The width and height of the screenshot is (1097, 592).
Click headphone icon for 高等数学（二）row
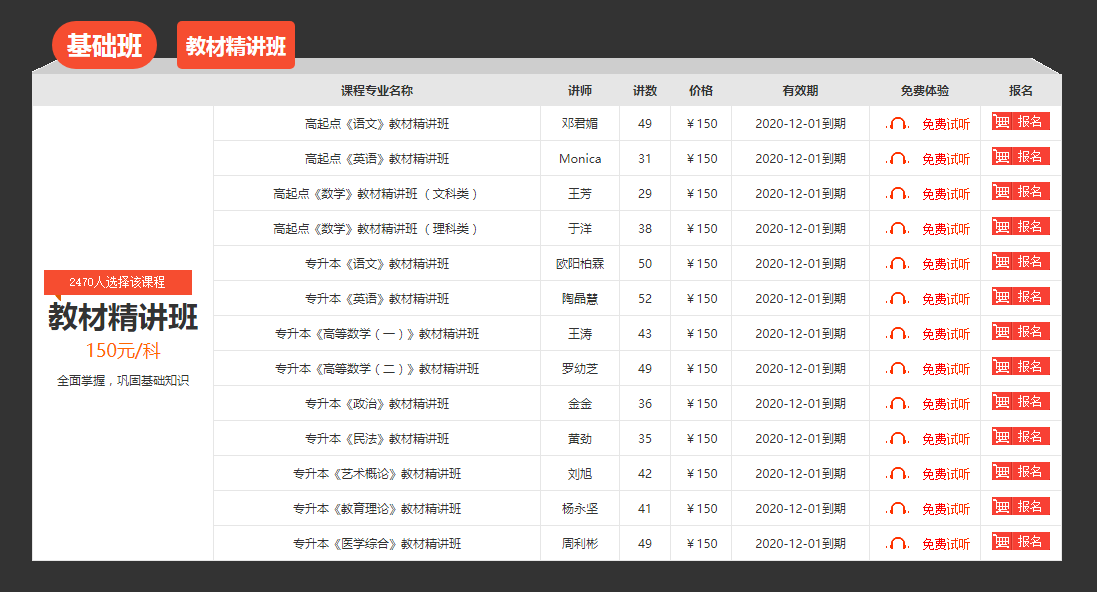pos(897,369)
